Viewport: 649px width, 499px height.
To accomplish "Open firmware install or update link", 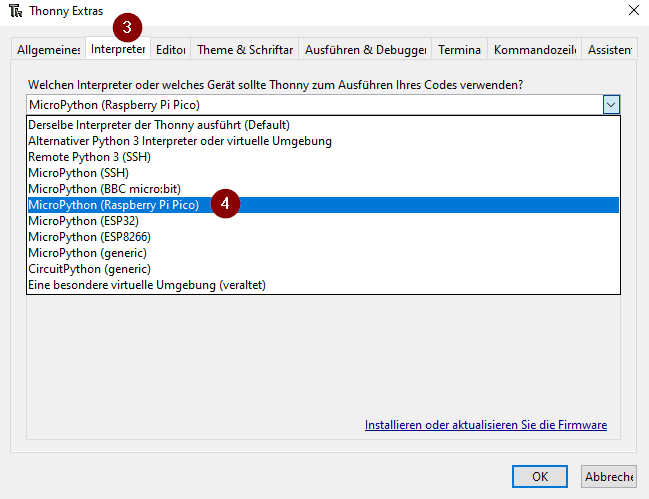I will coord(485,425).
